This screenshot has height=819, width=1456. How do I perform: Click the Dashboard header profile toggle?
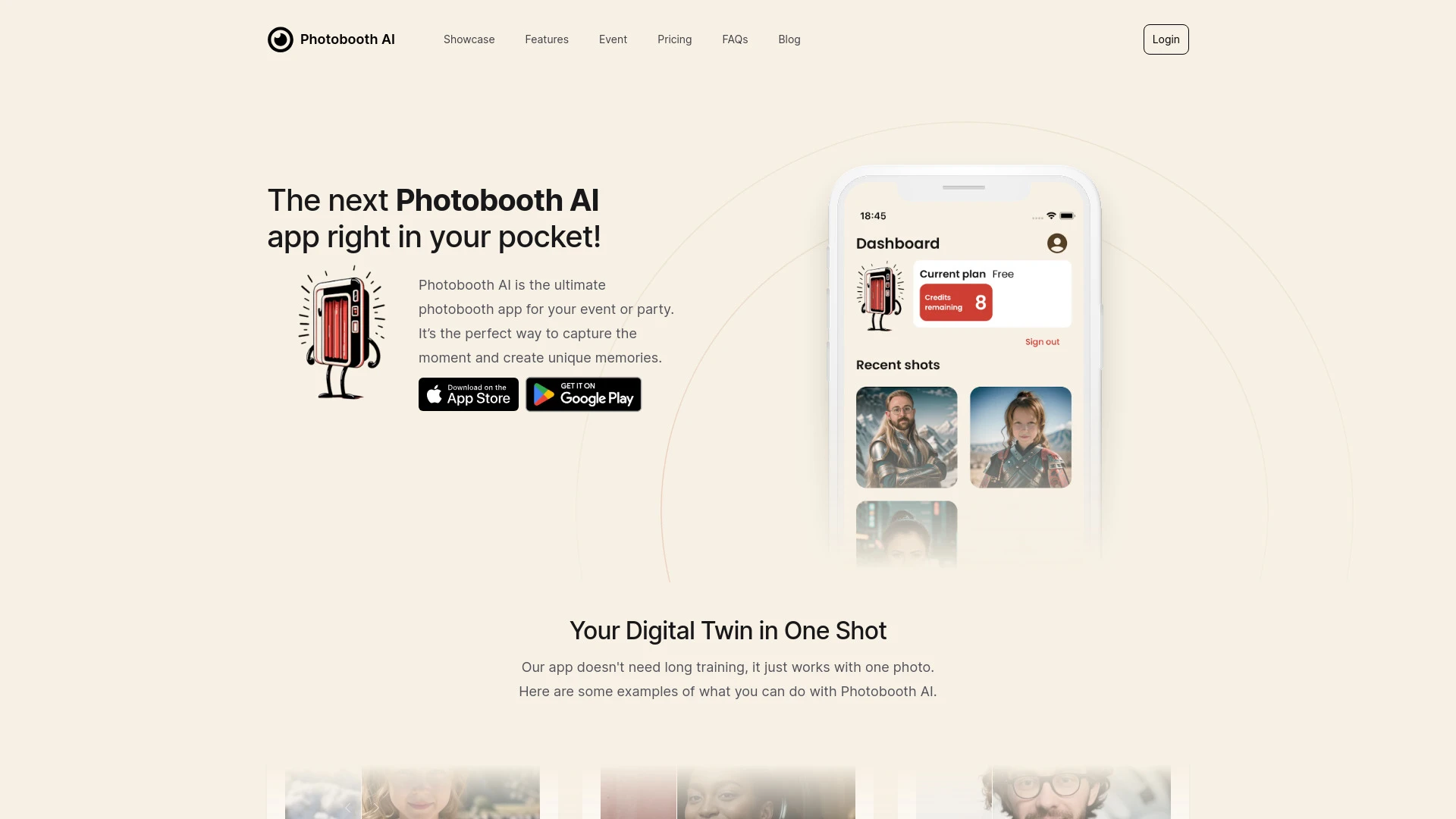coord(1057,243)
